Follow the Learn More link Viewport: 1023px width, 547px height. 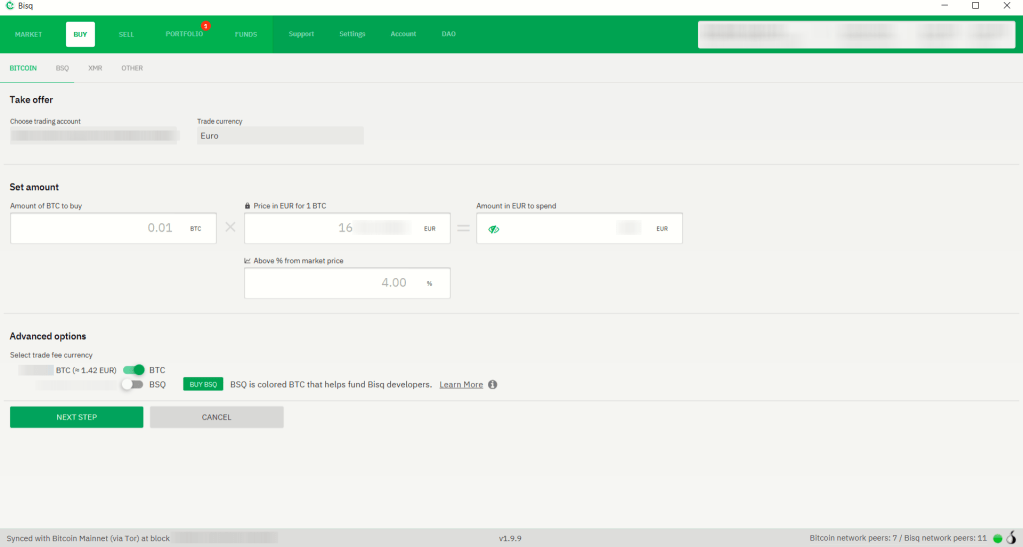coord(460,384)
